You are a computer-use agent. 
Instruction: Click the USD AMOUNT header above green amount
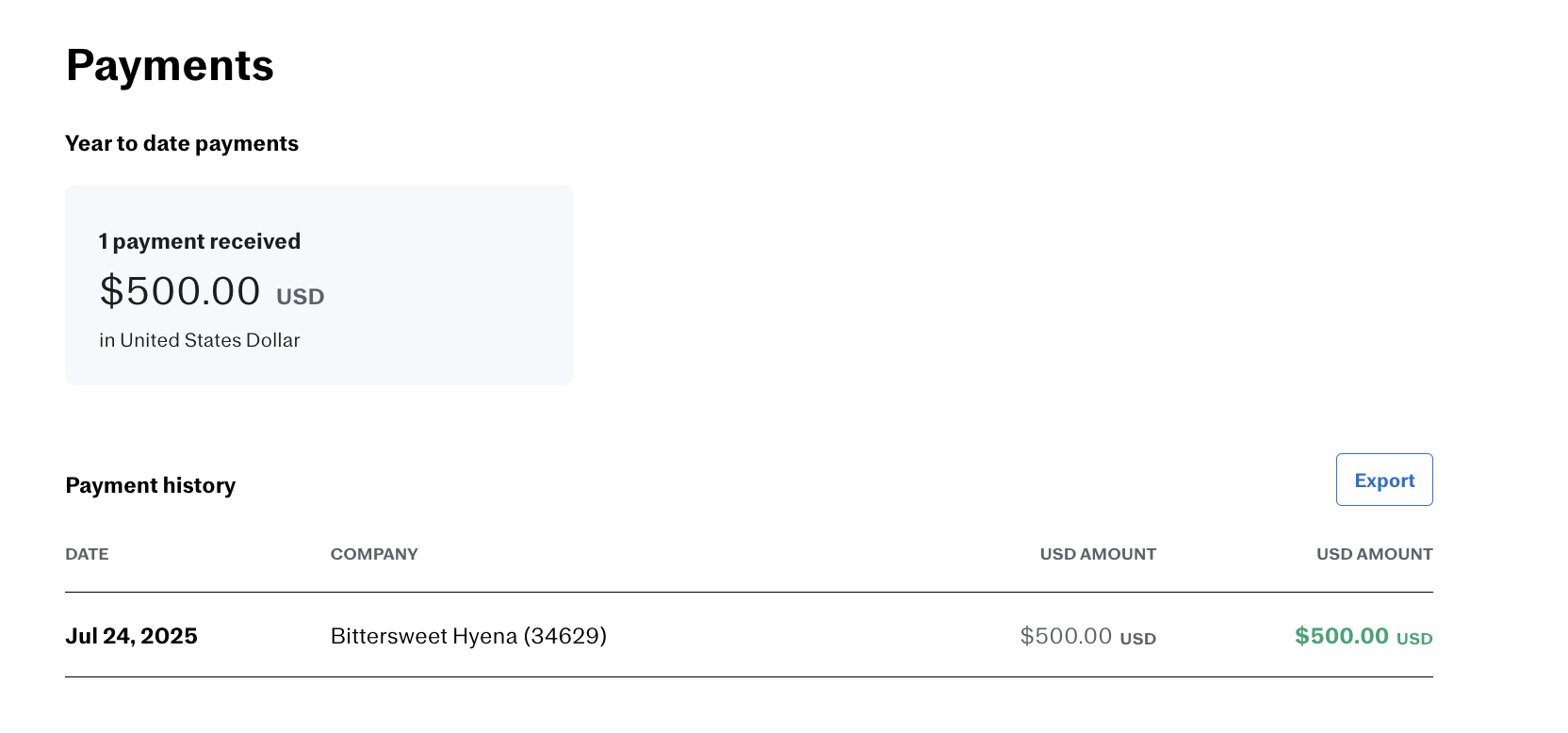(1374, 554)
